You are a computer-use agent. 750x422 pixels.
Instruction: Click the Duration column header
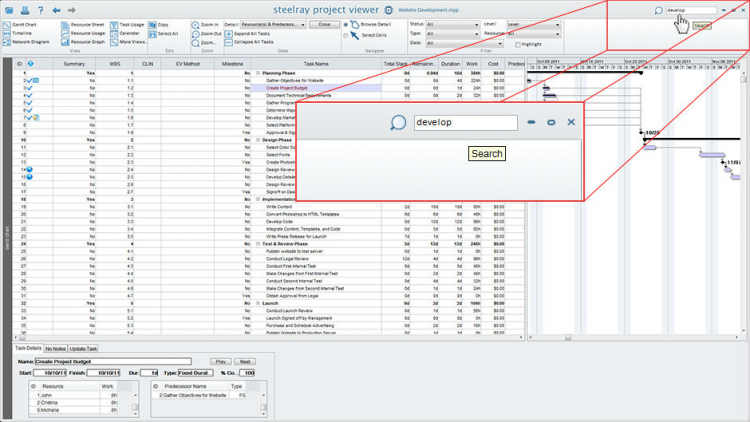[450, 64]
